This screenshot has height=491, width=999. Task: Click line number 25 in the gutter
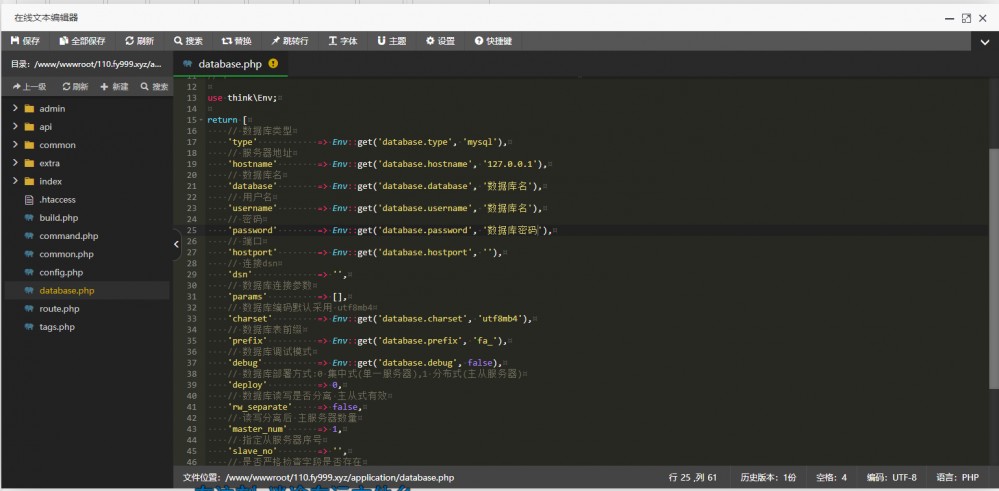tap(190, 230)
